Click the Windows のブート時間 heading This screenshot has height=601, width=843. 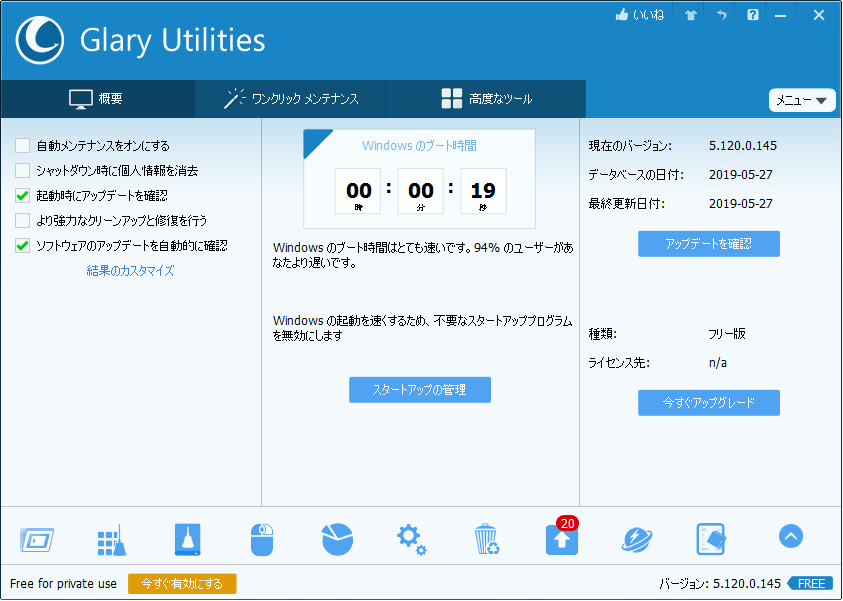coord(419,146)
